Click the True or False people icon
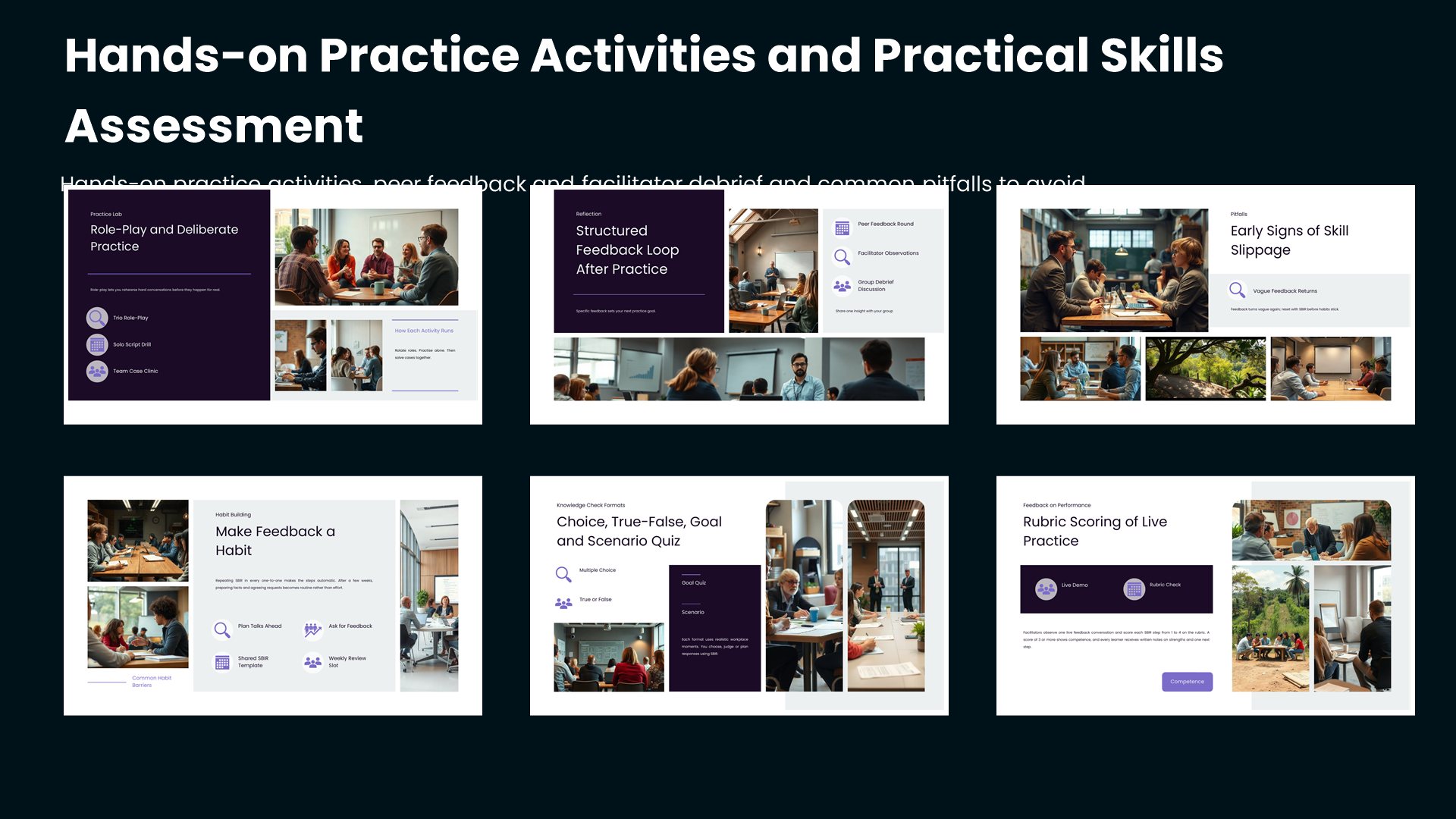Screen dimensions: 1456x819 coord(563,603)
